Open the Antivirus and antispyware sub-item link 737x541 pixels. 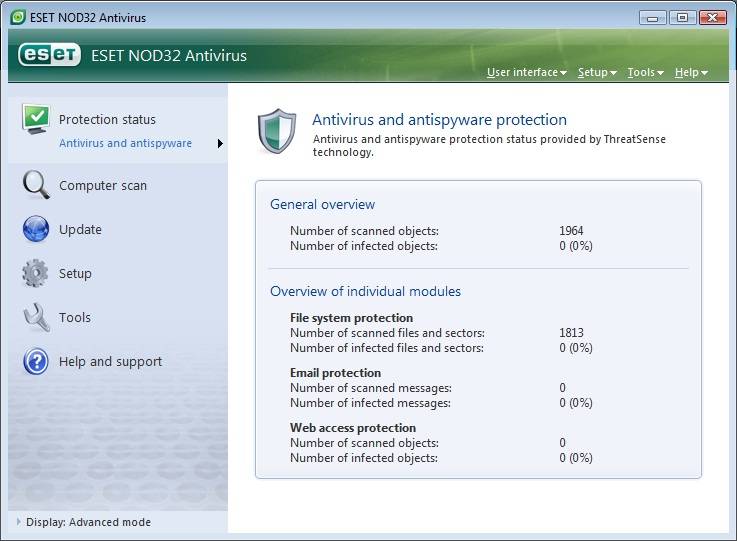125,143
